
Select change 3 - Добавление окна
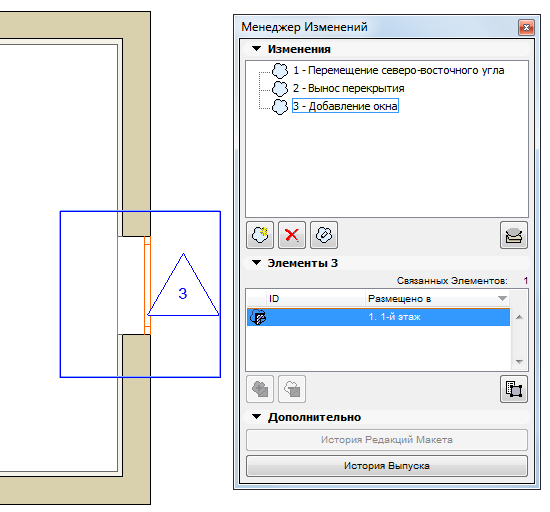click(346, 106)
